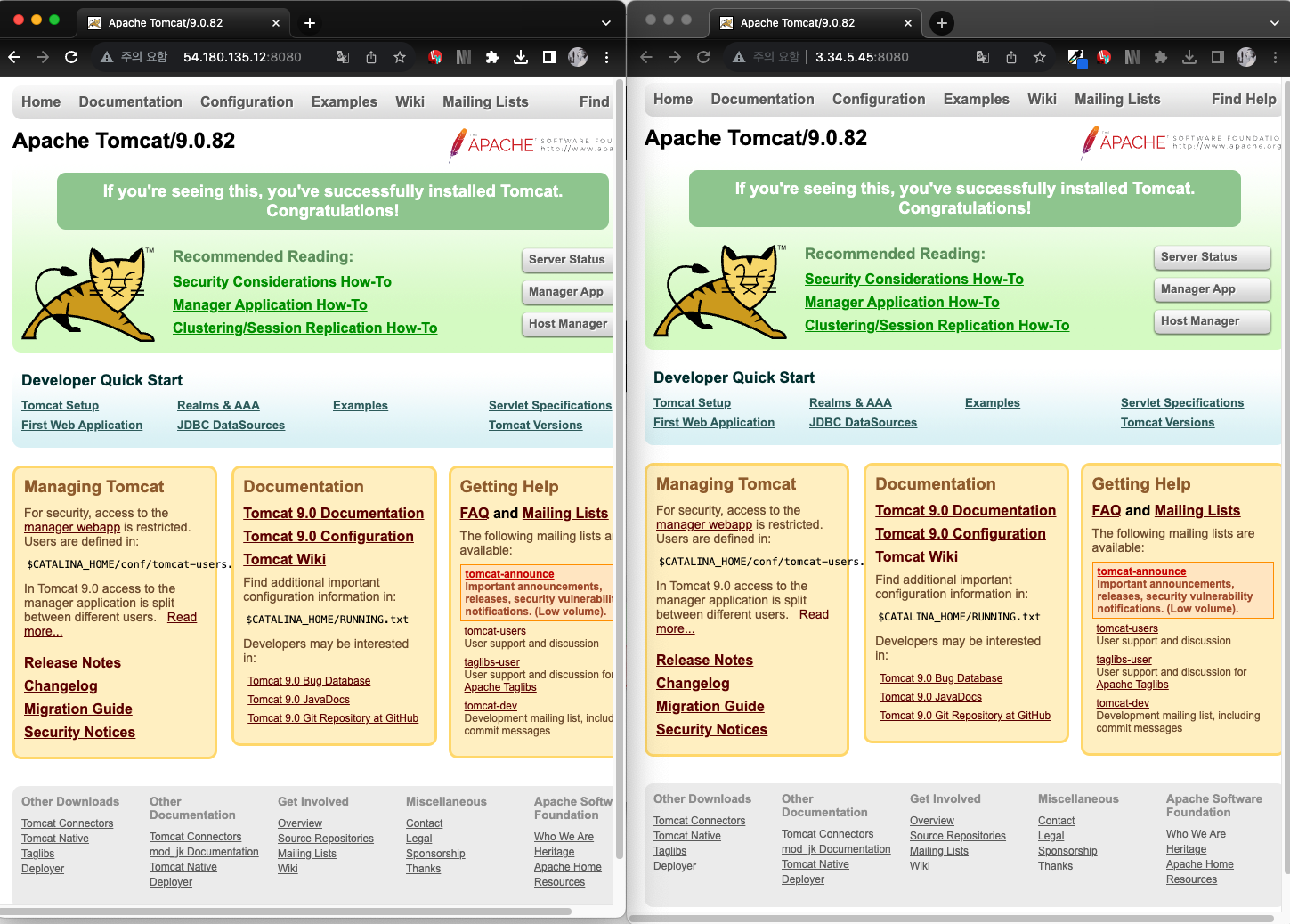Click not-secure warning icon for 54.180.135.12
Viewport: 1290px width, 924px height.
107,57
